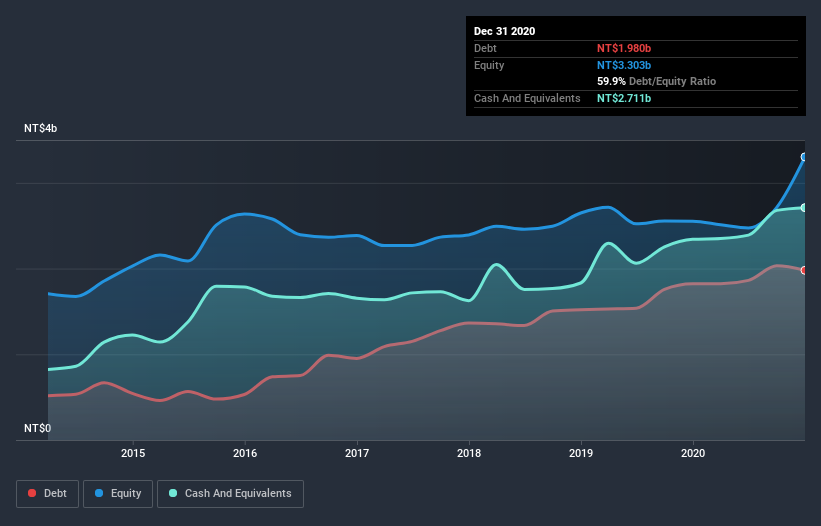This screenshot has width=821, height=526.
Task: Click the NT$0 y-axis label
Action: [37, 428]
